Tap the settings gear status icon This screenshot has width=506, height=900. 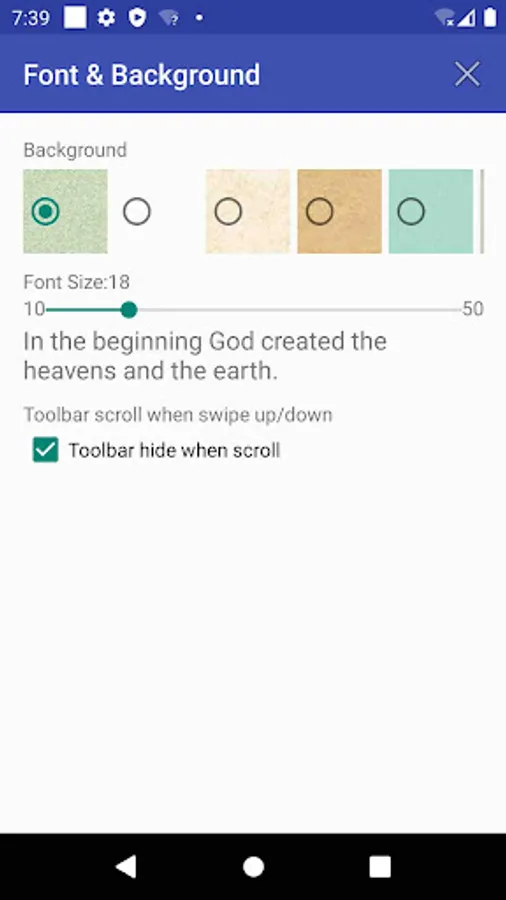[x=106, y=18]
